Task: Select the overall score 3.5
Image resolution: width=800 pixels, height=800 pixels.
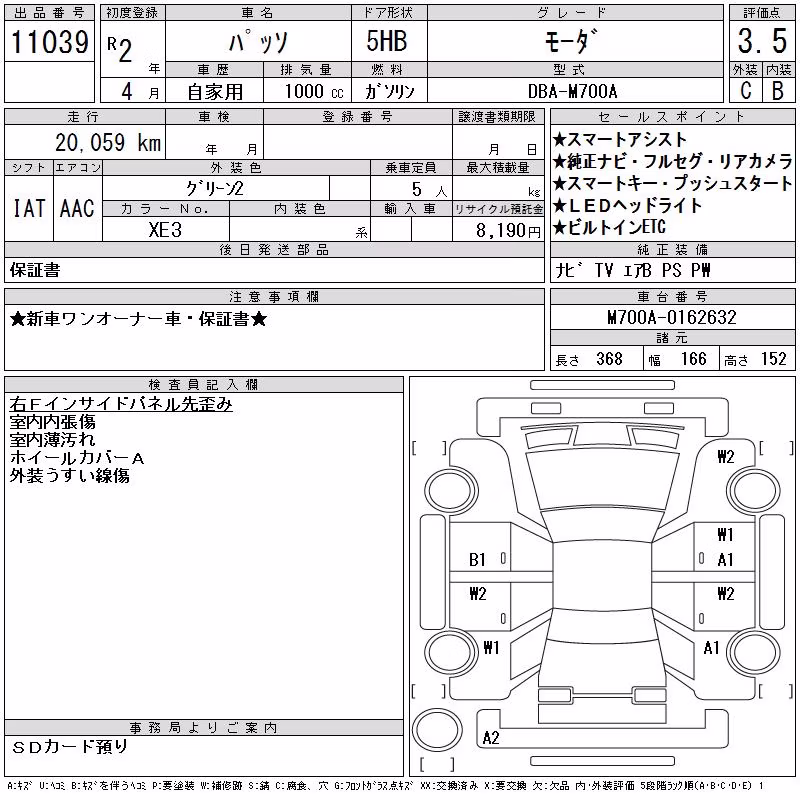Action: click(762, 41)
